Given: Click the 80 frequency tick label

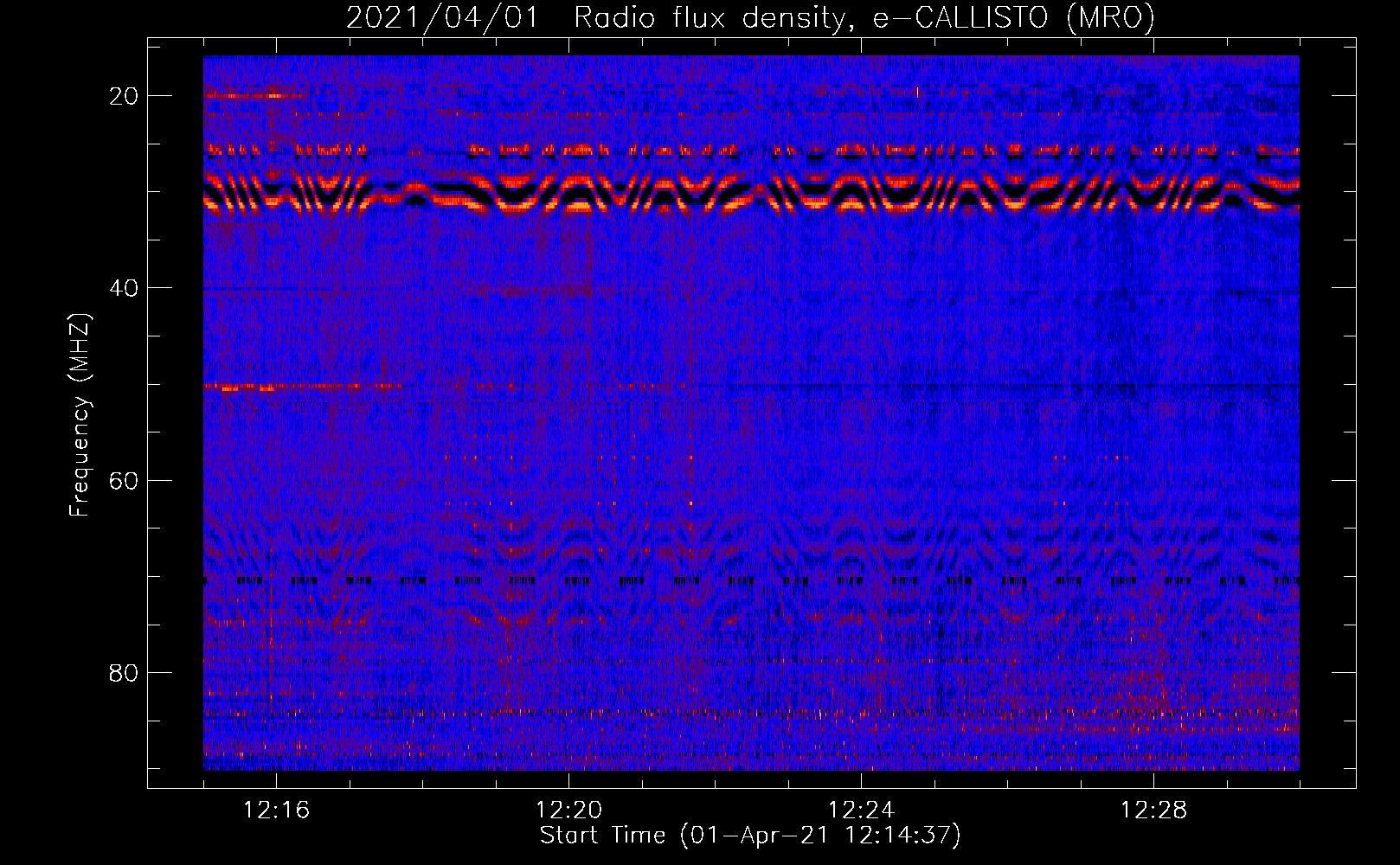Looking at the screenshot, I should point(124,673).
